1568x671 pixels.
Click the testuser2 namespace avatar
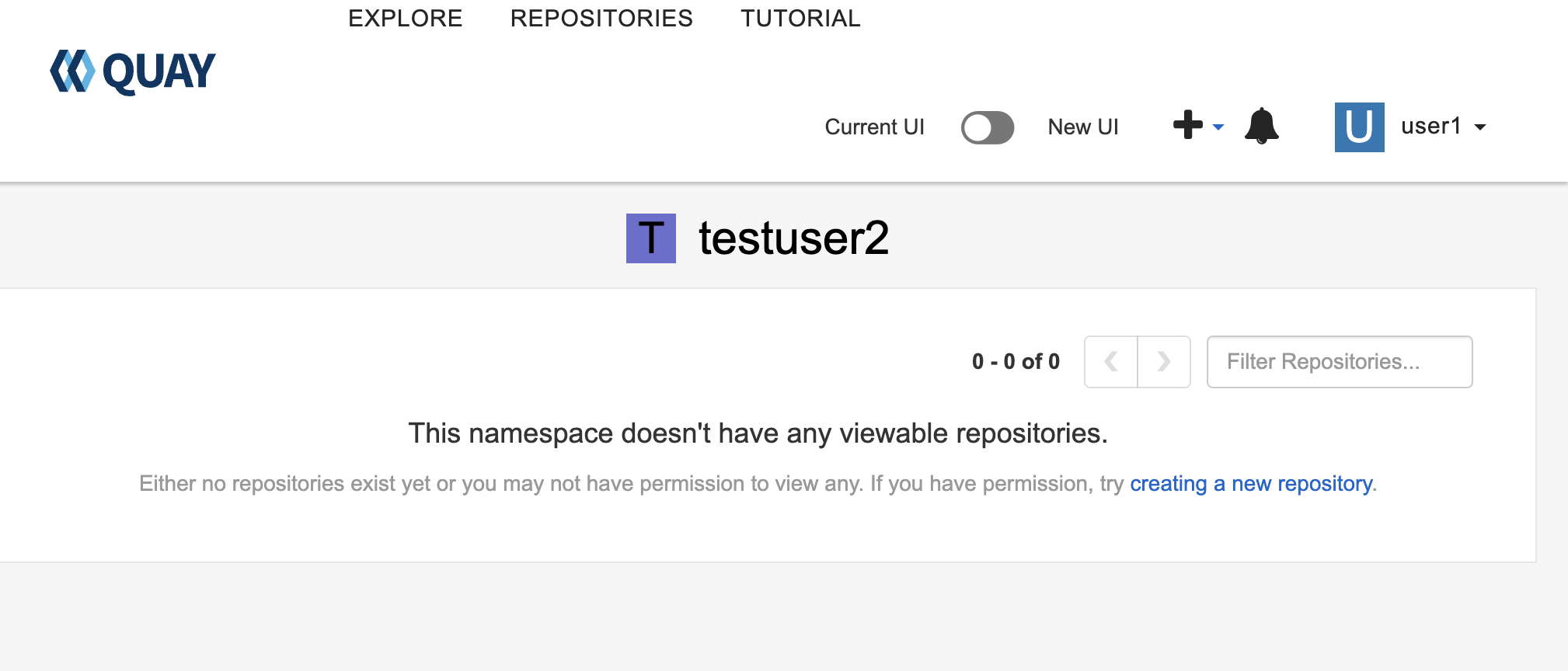click(650, 238)
